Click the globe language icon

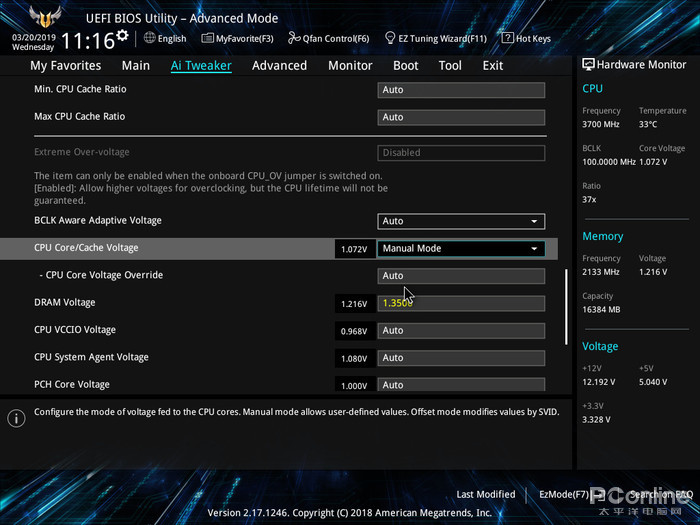[150, 38]
